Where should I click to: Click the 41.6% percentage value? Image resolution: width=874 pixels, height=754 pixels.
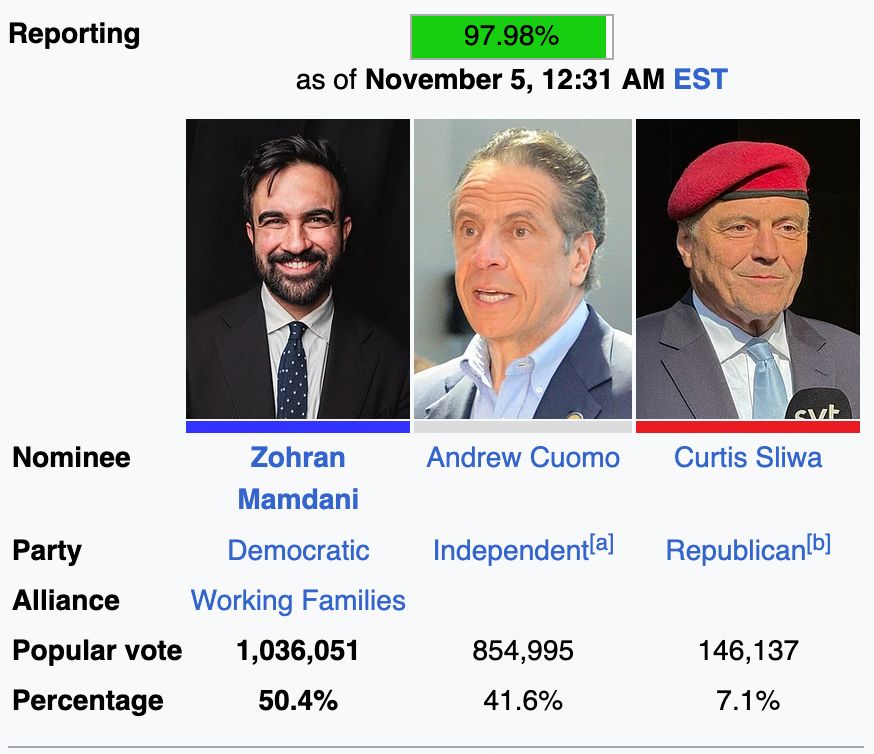click(523, 701)
